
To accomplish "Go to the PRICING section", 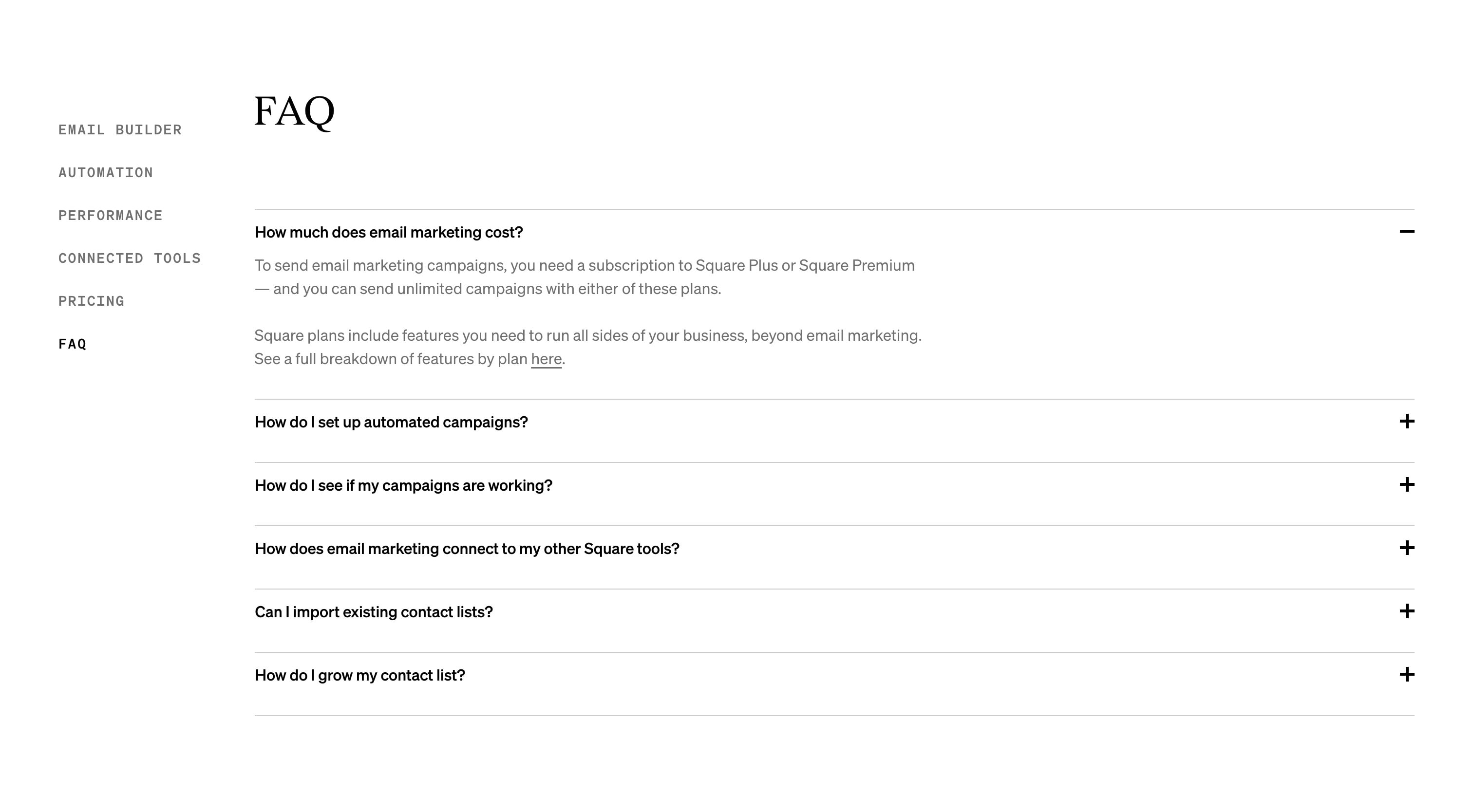I will click(90, 301).
